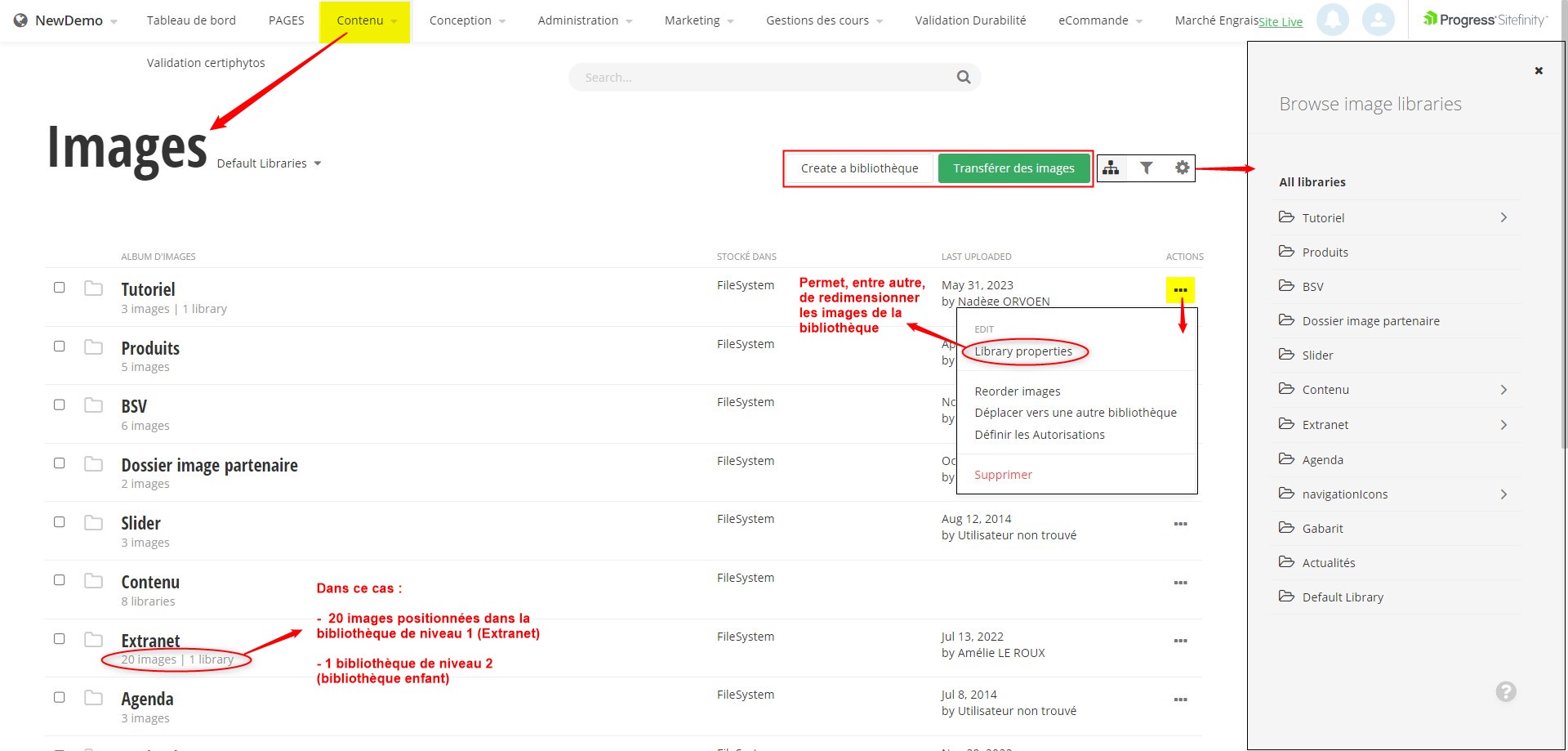This screenshot has height=751, width=1568.
Task: Click Transférer des images button
Action: 1013,168
